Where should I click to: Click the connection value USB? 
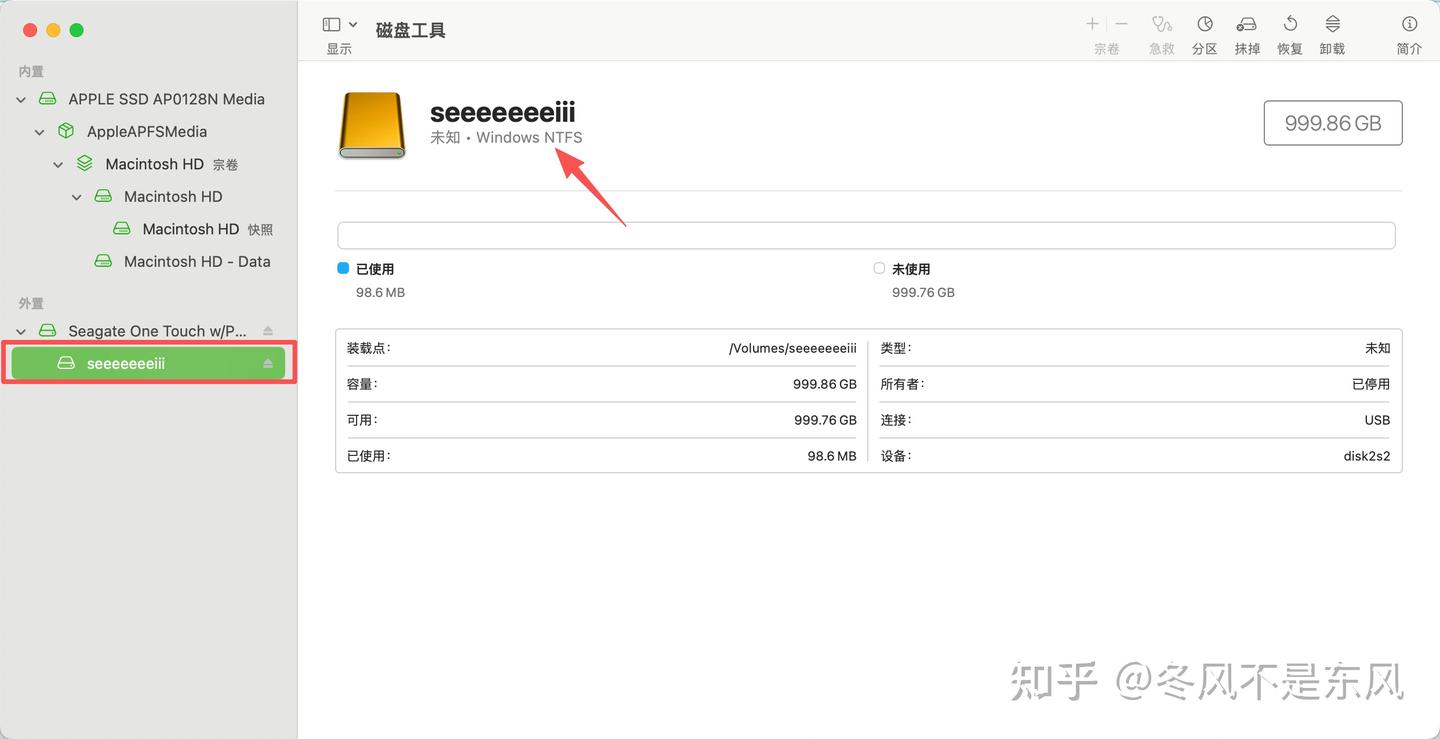click(1377, 420)
